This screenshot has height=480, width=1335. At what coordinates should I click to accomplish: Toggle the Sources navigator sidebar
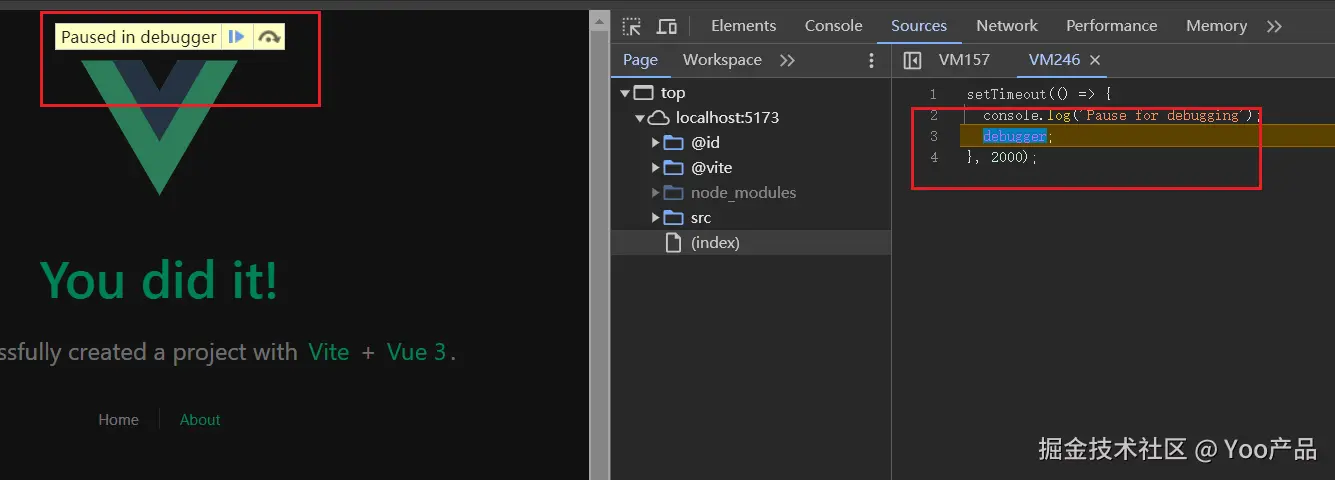pos(912,60)
